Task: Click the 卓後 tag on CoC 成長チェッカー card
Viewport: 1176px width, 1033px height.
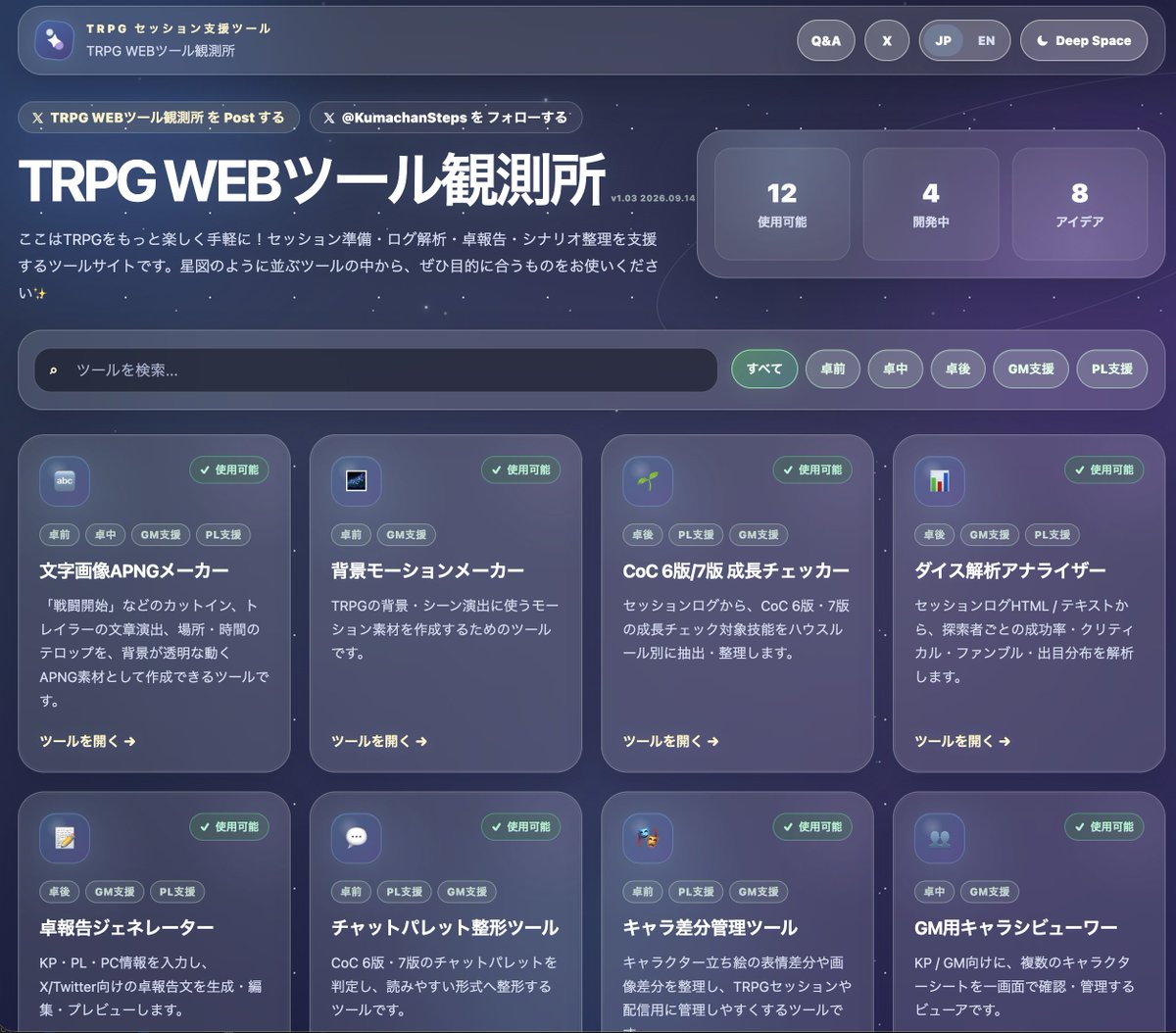Action: [x=643, y=535]
